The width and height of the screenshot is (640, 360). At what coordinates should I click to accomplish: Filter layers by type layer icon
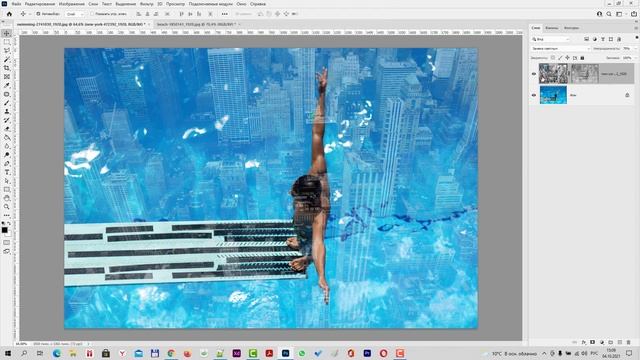point(603,39)
